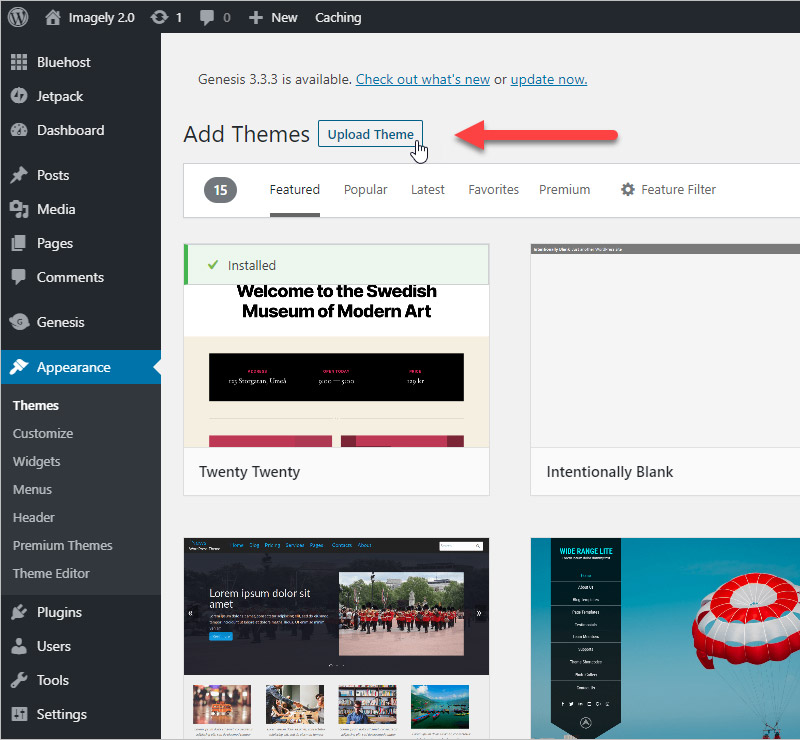Click the WordPress logo icon
The image size is (800, 740).
pos(18,17)
